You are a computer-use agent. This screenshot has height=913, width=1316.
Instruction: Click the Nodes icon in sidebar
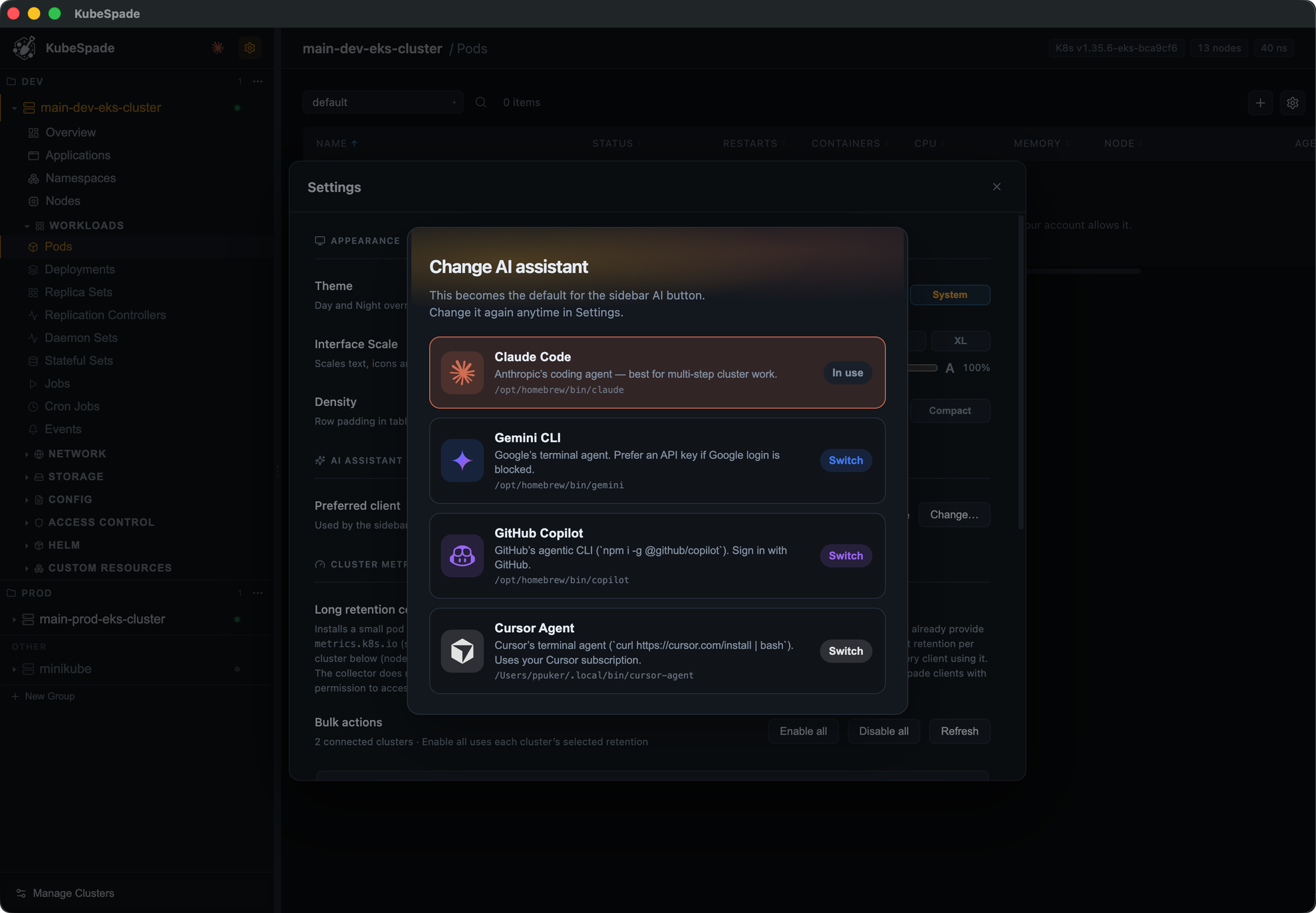33,201
